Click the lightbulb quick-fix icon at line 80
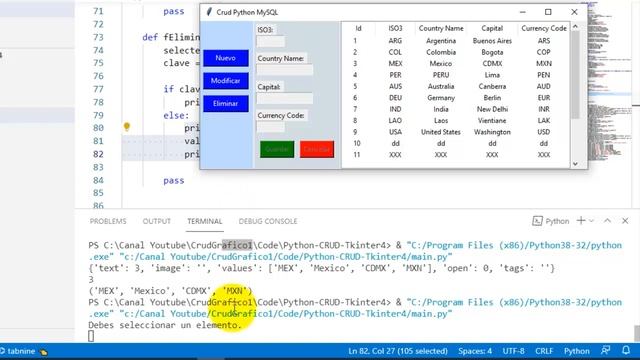The height and width of the screenshot is (360, 640). [127, 127]
